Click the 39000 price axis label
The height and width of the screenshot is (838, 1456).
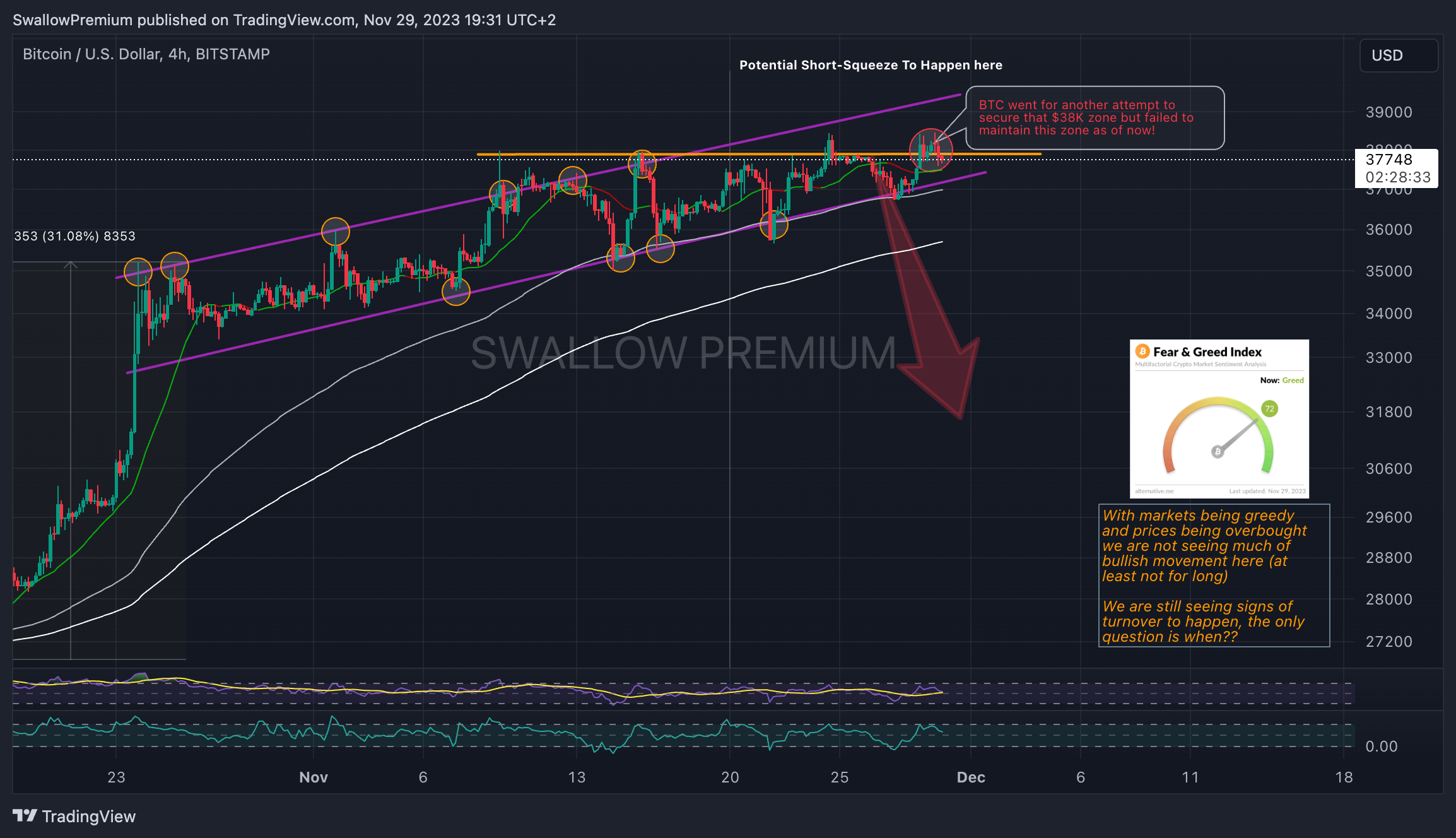pyautogui.click(x=1388, y=112)
